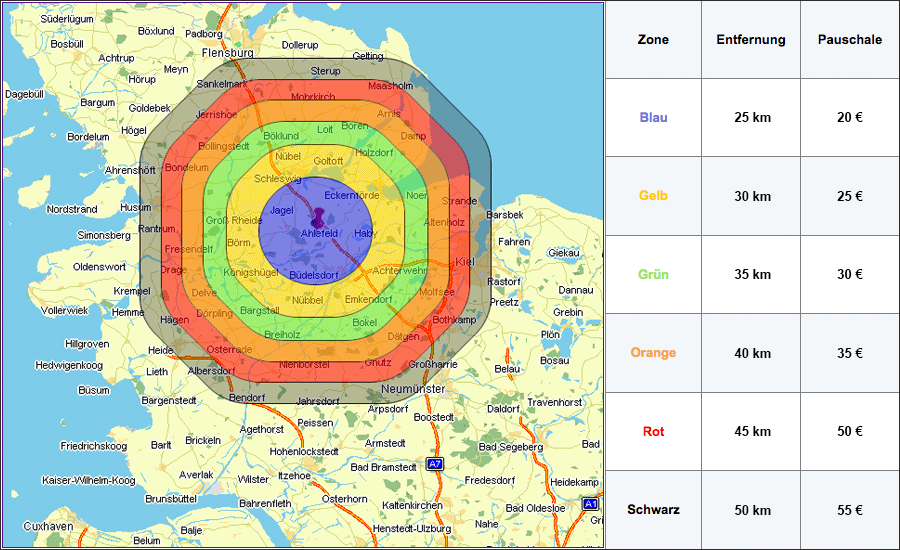Click the 'Breiholz' label in green zone

281,335
